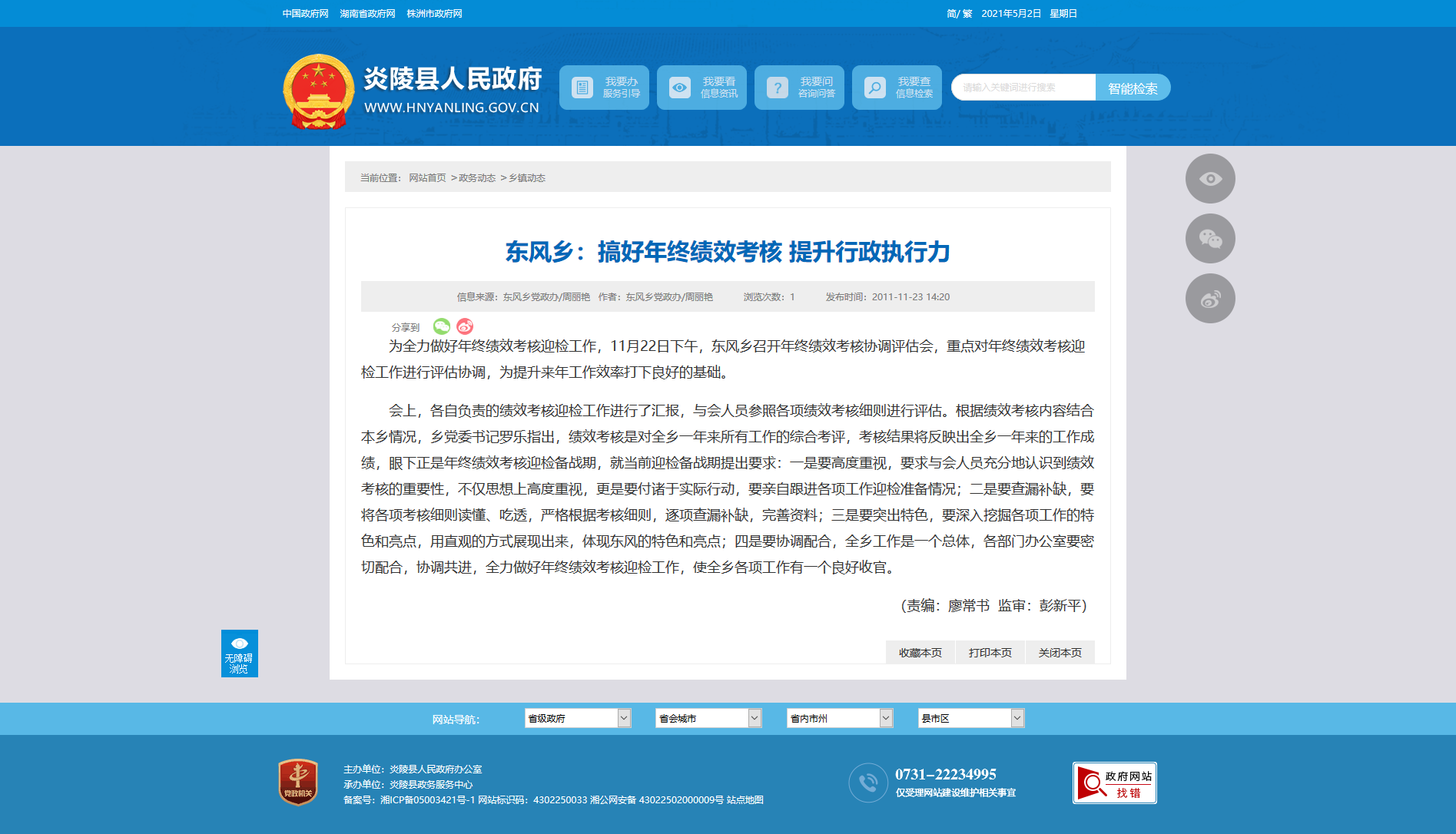Click the Weibo share icon under article
Screen dimensions: 1456x834
[x=465, y=326]
